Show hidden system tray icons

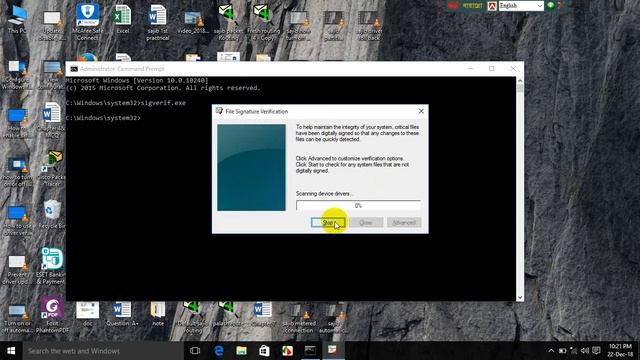[x=551, y=351]
